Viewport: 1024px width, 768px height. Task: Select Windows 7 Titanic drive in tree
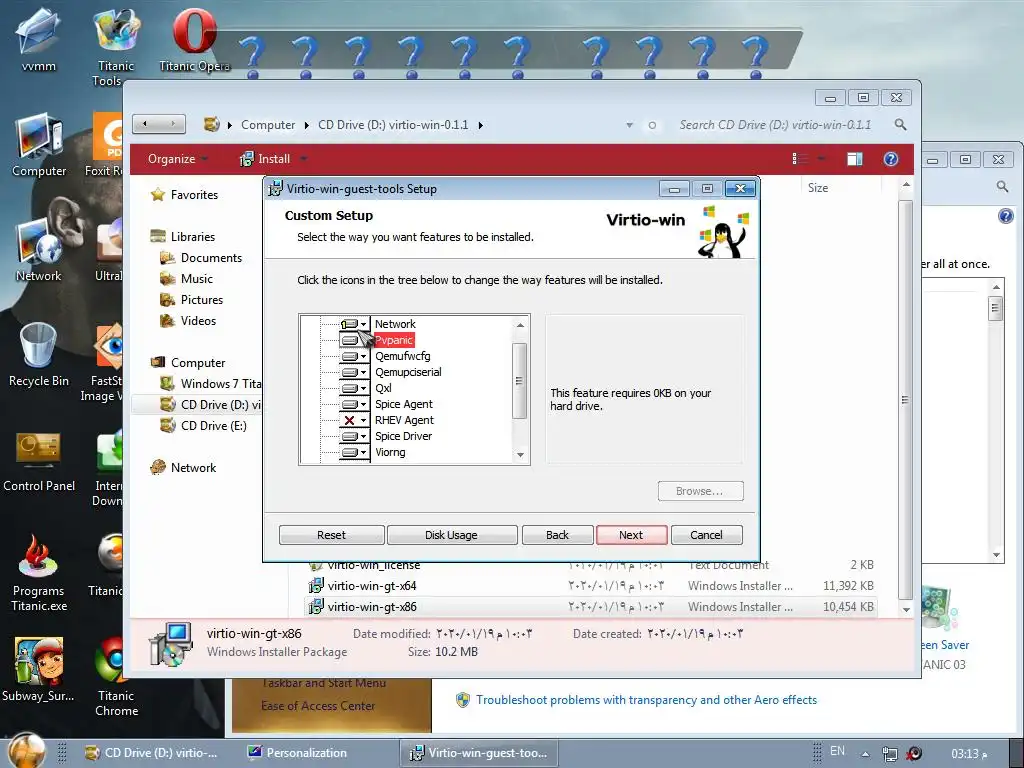220,384
